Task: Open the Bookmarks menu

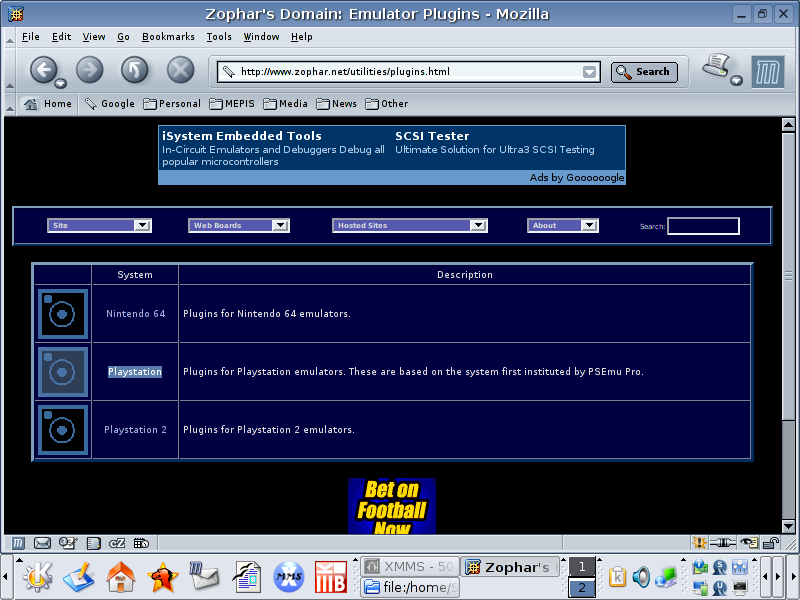Action: [x=168, y=37]
